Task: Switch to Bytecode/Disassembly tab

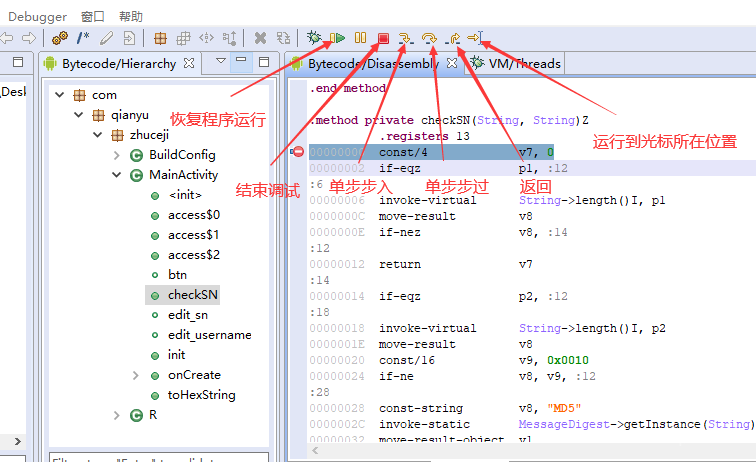Action: 373,64
